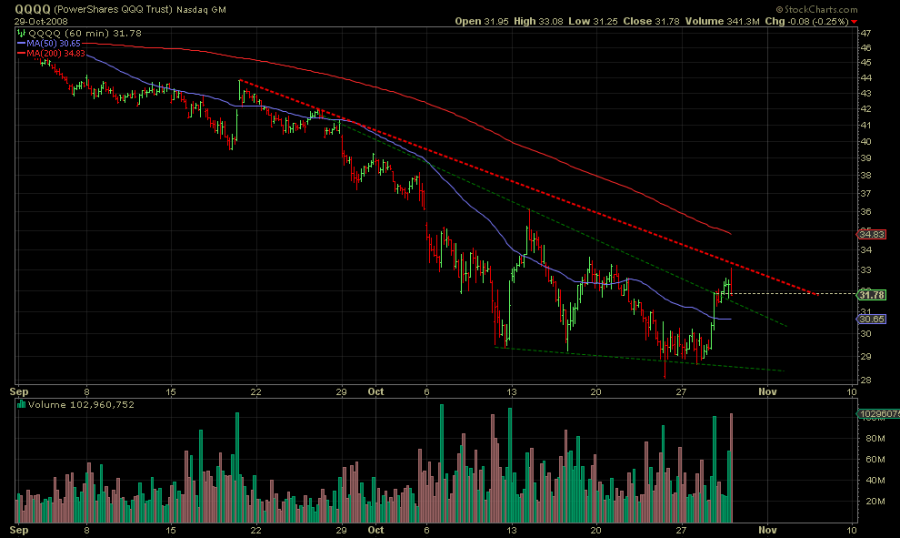Click the 80M label on volume axis
Image resolution: width=900 pixels, height=538 pixels.
875,439
